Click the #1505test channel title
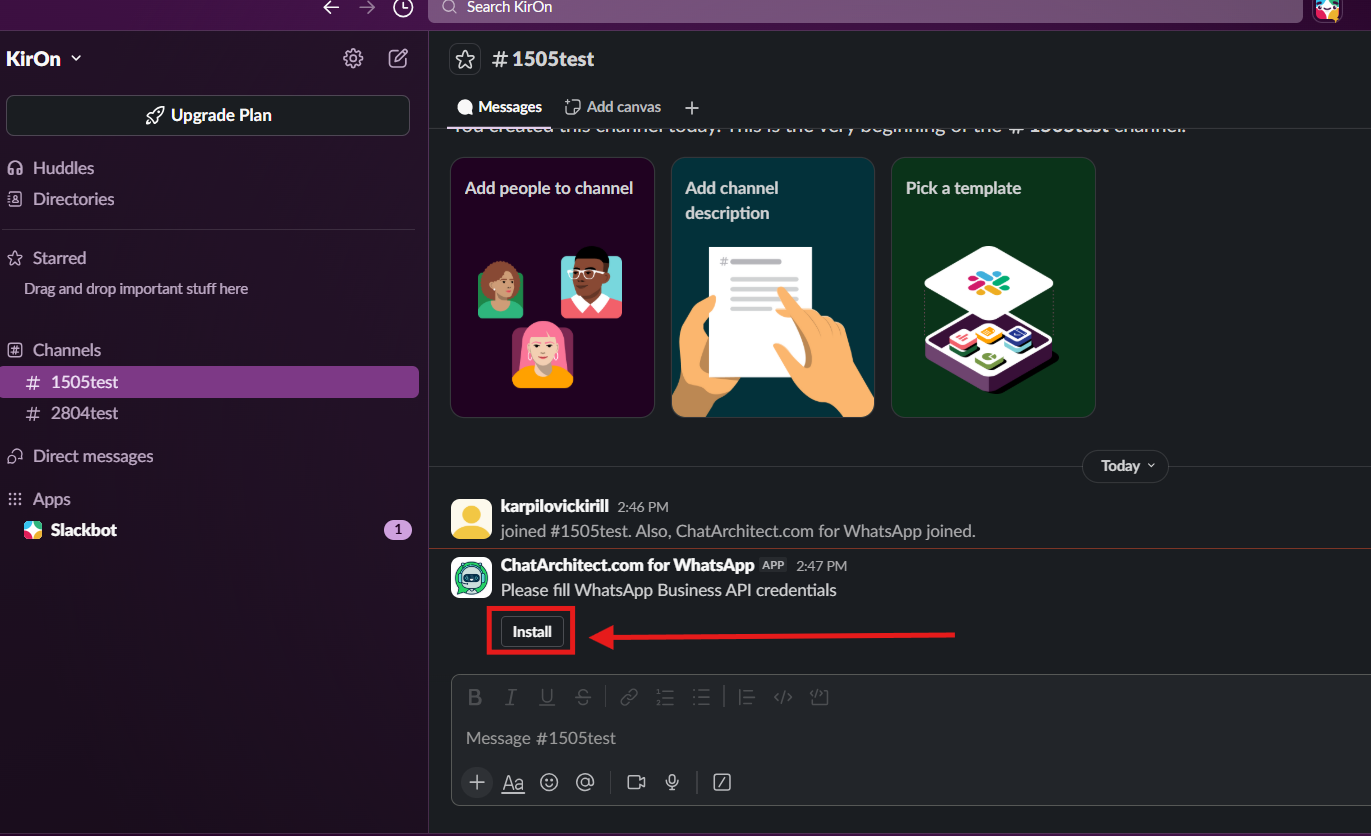1371x836 pixels. (x=543, y=59)
